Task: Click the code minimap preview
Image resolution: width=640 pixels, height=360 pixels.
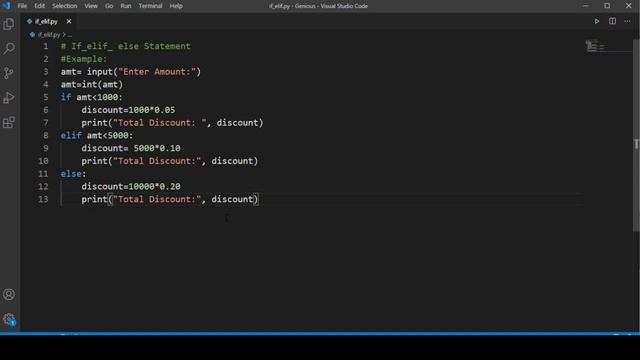Action: pyautogui.click(x=595, y=46)
